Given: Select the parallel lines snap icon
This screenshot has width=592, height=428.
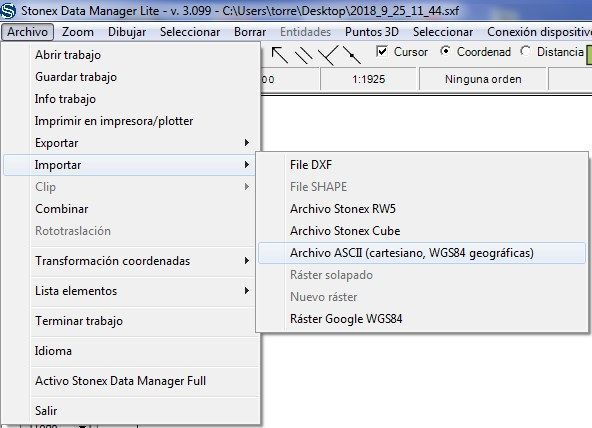Looking at the screenshot, I should coord(304,55).
